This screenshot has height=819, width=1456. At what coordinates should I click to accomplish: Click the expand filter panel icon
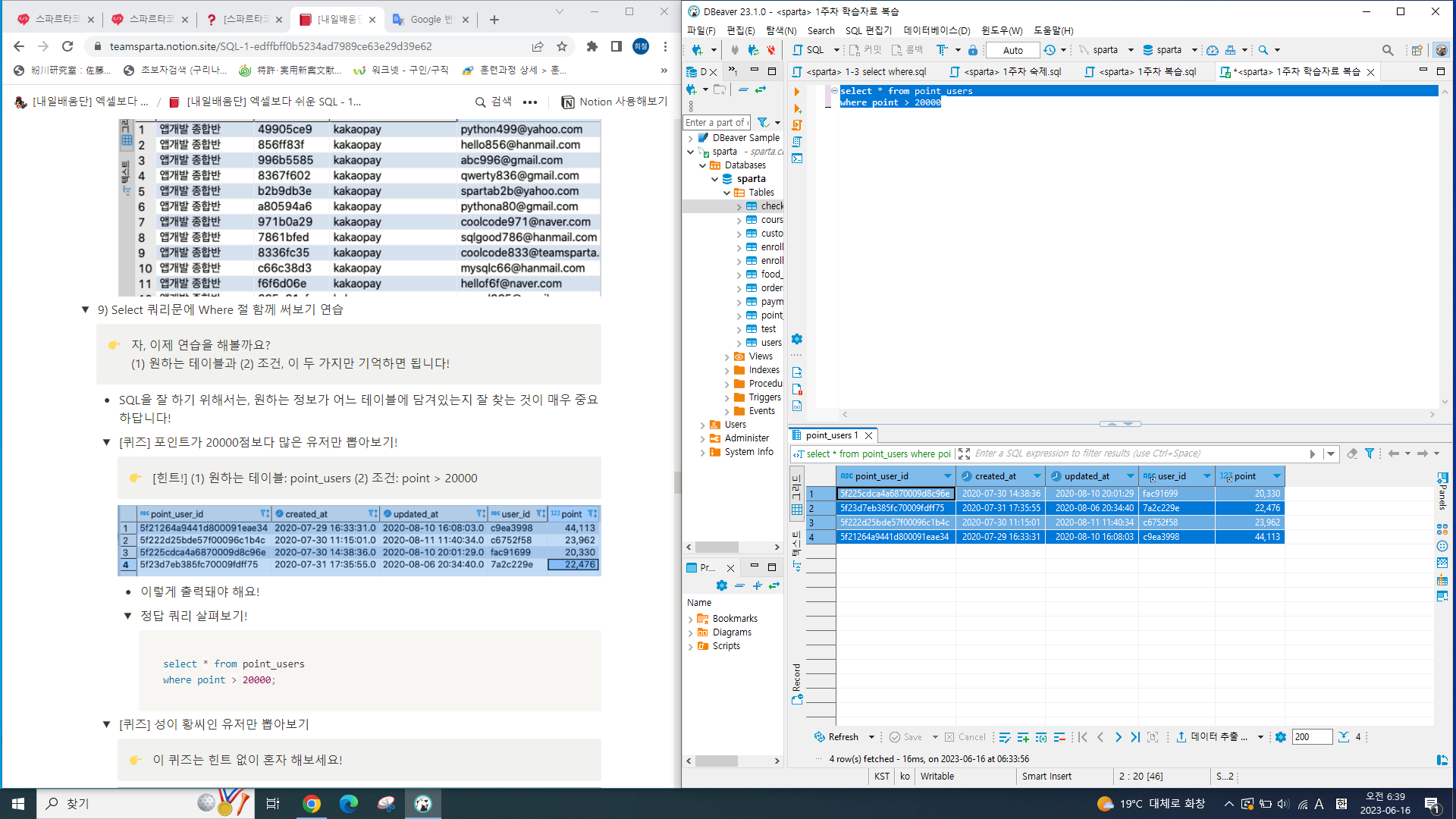point(964,453)
